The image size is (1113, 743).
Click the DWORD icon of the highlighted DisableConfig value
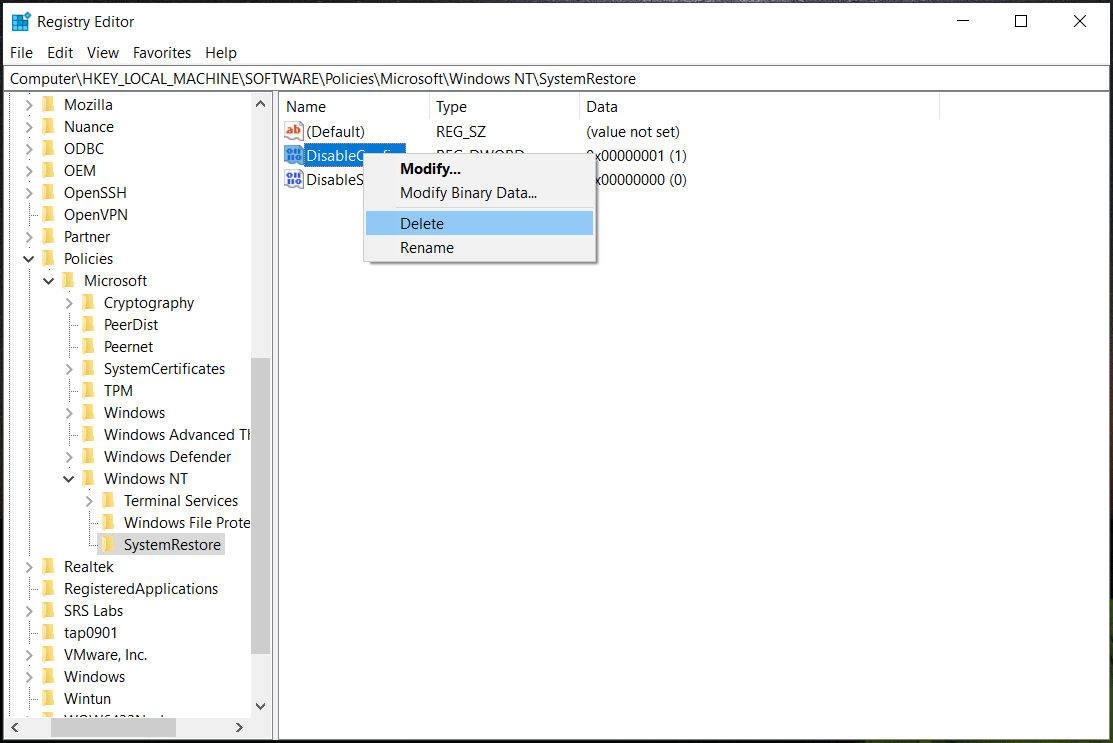tap(293, 155)
